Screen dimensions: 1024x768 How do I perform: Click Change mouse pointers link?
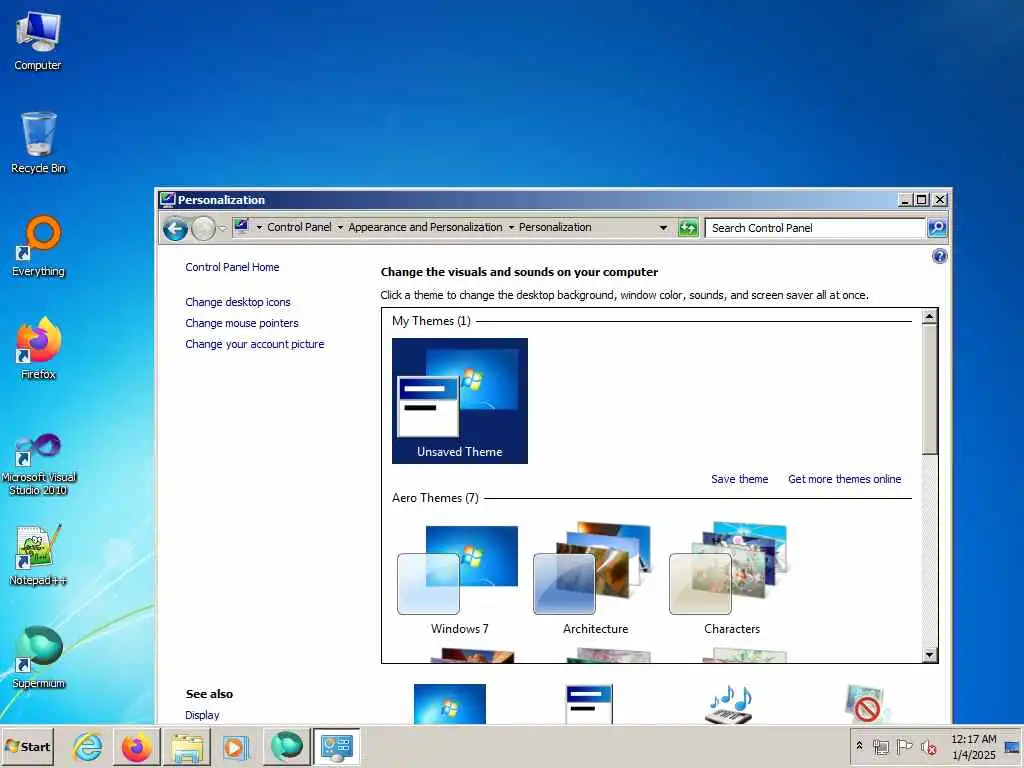pyautogui.click(x=242, y=323)
